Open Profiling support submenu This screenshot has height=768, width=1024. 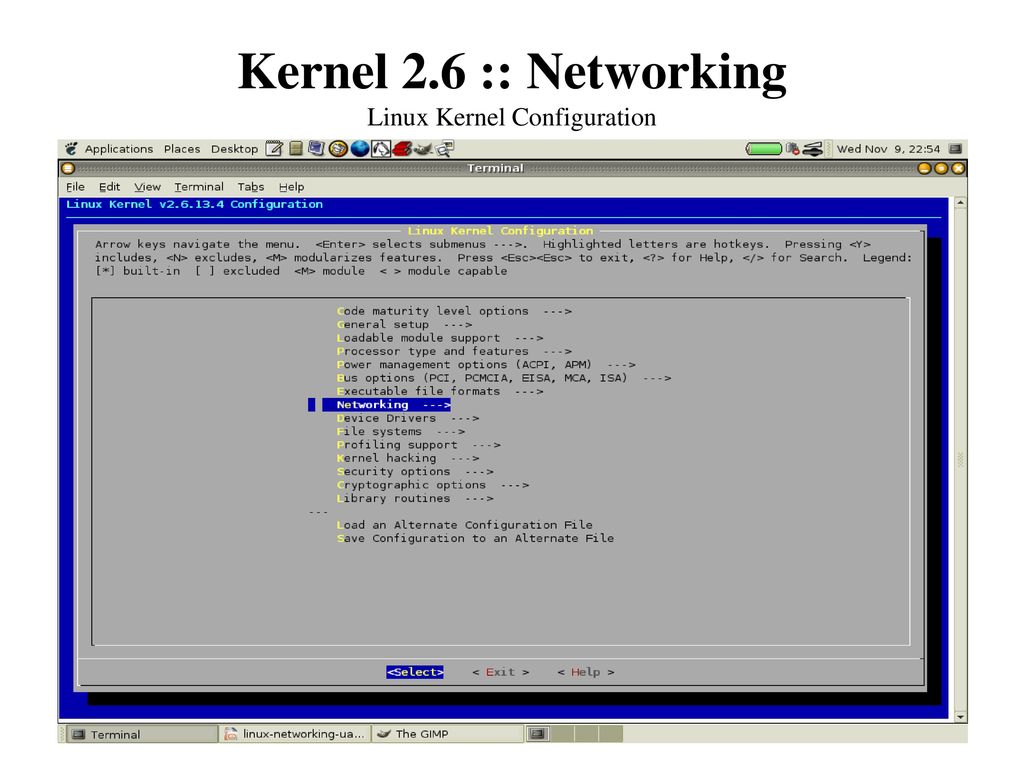[x=419, y=445]
